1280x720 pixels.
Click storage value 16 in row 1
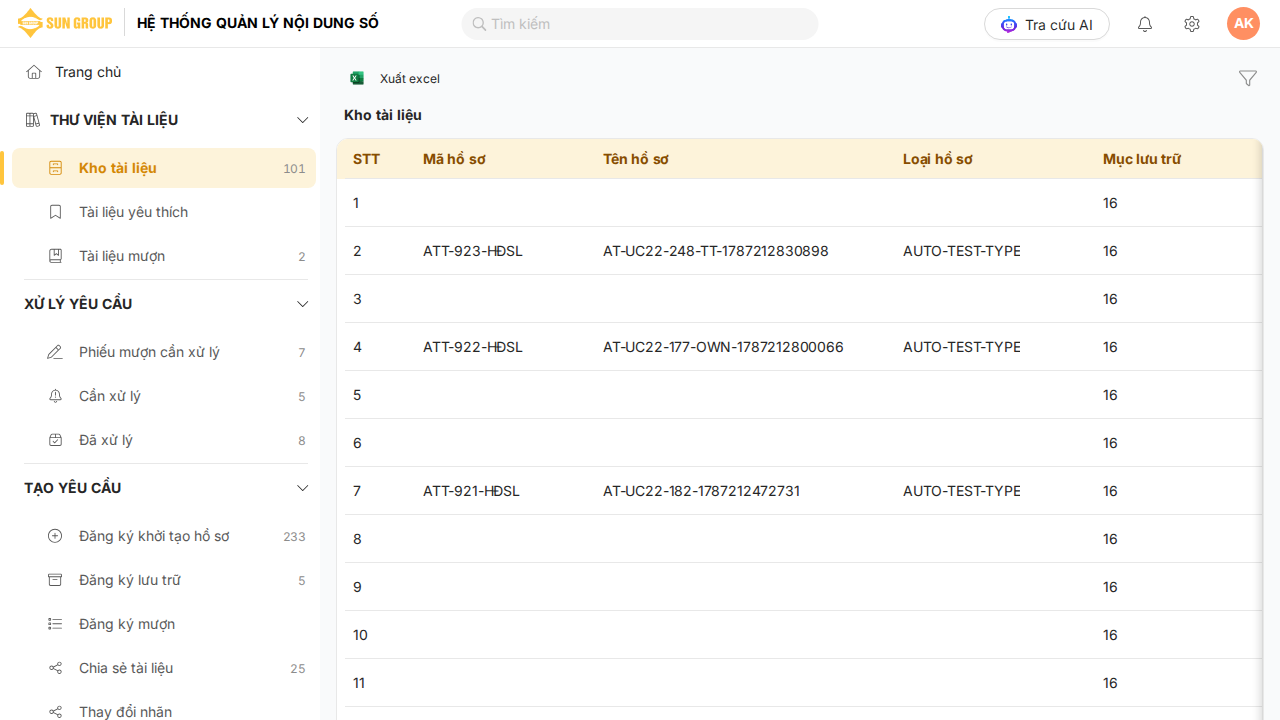1110,203
